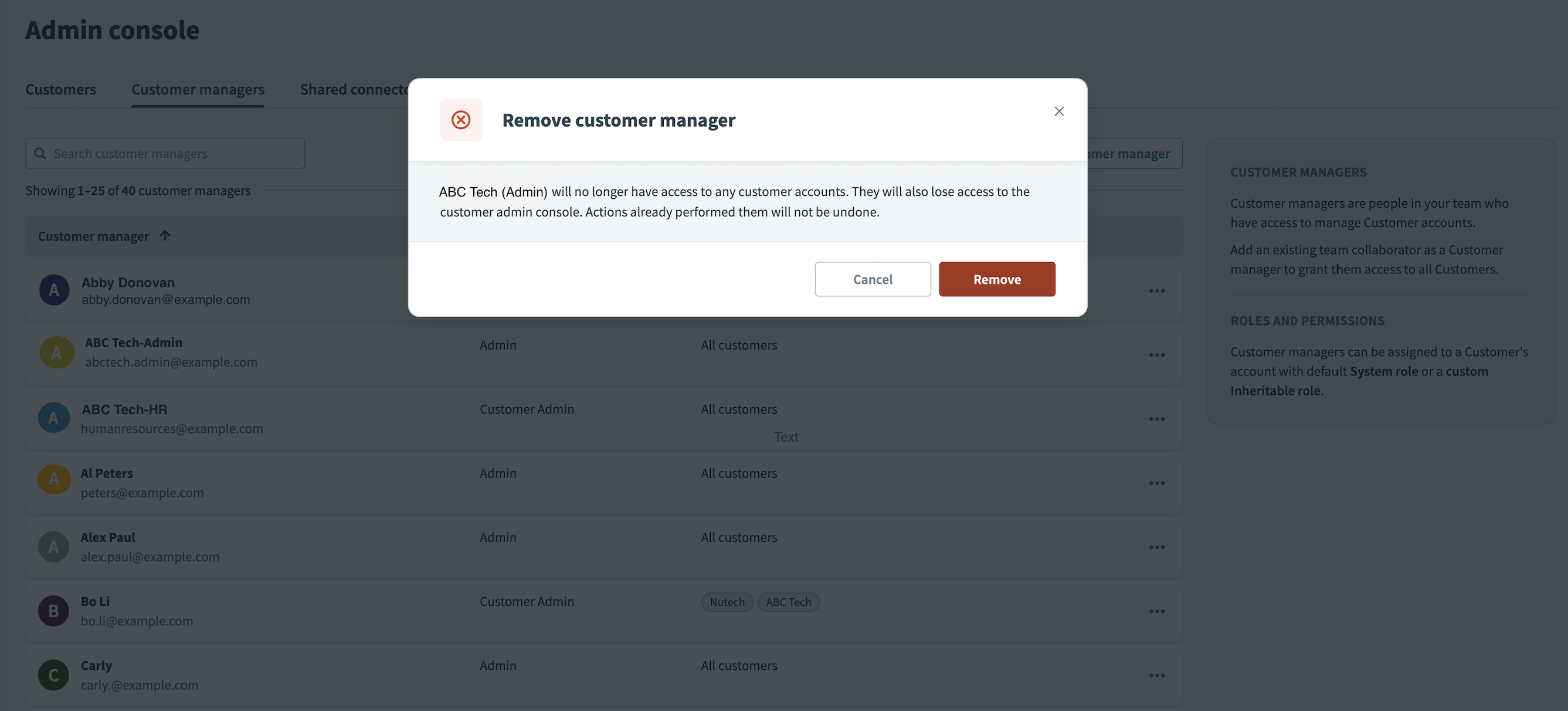Open the options menu for ABC Tech-HR
The width and height of the screenshot is (1568, 711).
pyautogui.click(x=1156, y=418)
